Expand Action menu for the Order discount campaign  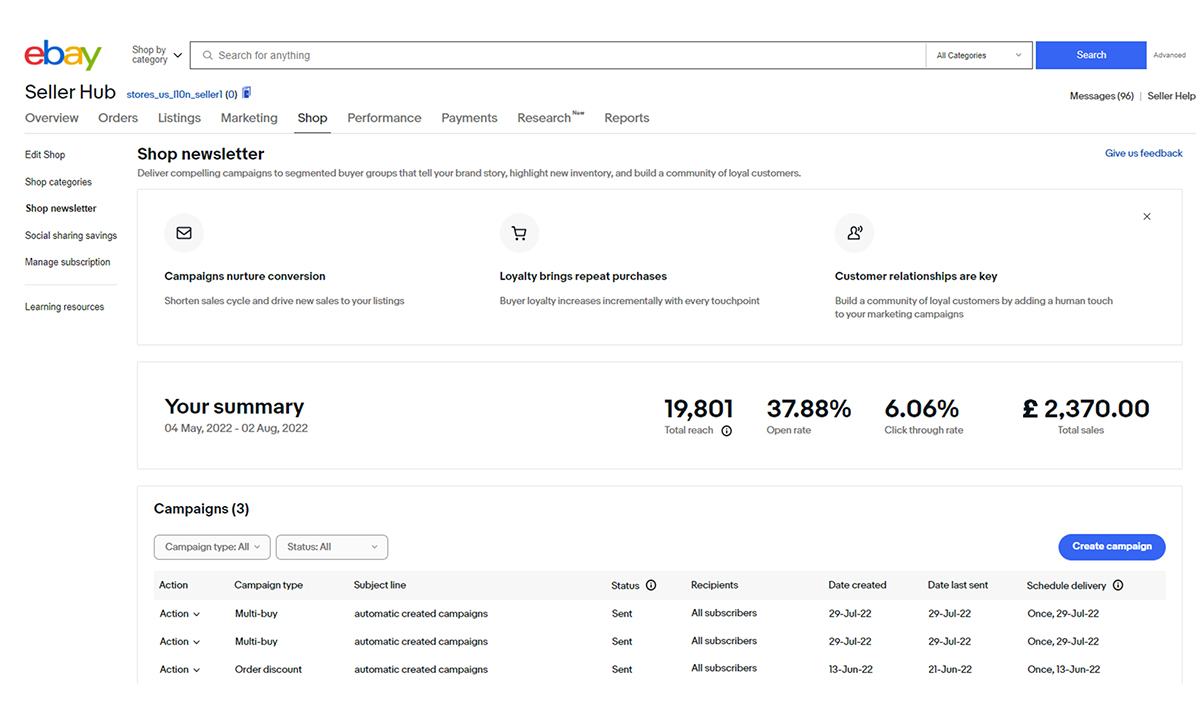179,669
